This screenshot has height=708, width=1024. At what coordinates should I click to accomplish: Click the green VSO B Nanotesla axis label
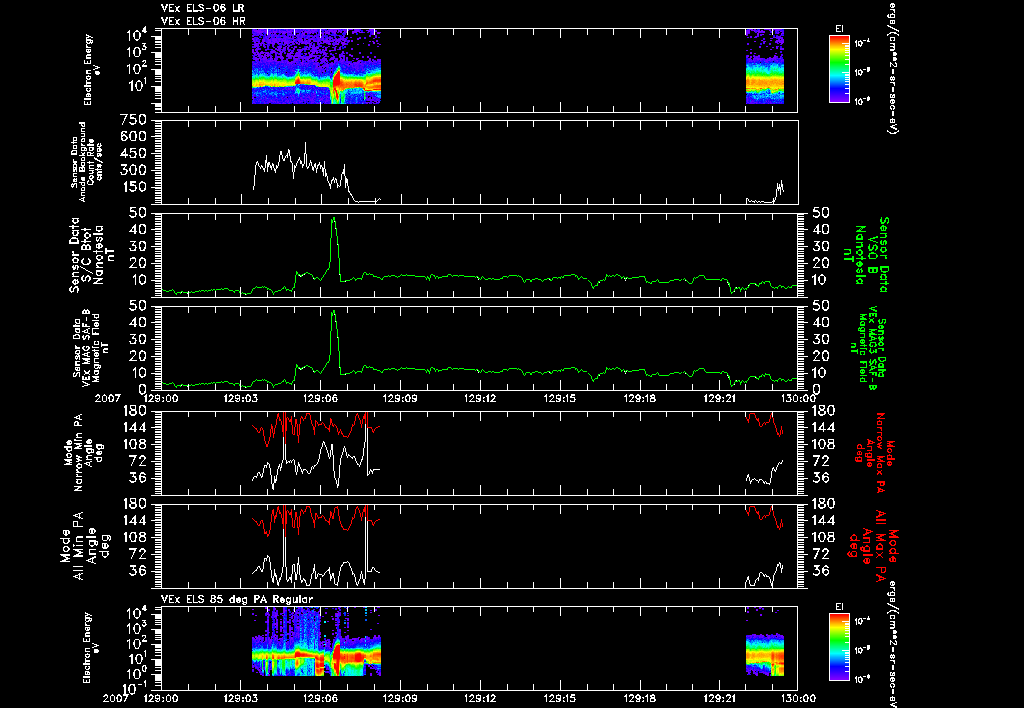(866, 255)
